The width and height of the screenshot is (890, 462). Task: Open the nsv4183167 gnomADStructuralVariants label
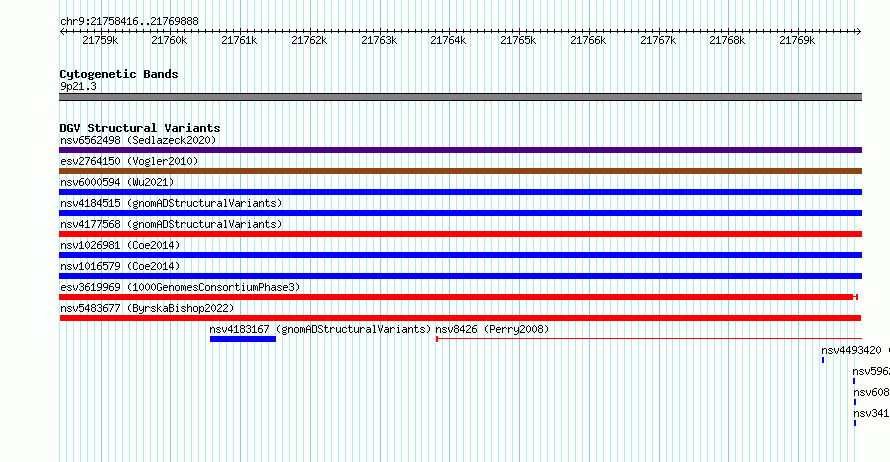[x=320, y=329]
